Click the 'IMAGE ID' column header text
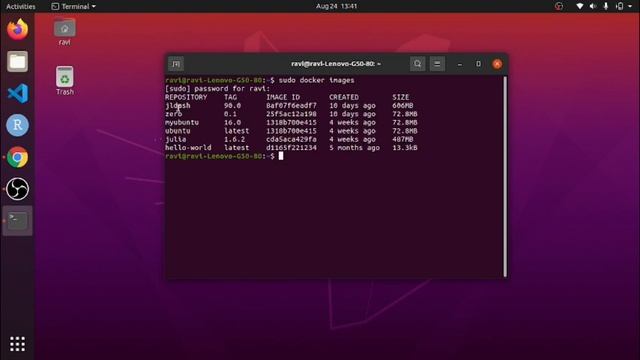This screenshot has width=640, height=360. pyautogui.click(x=283, y=97)
